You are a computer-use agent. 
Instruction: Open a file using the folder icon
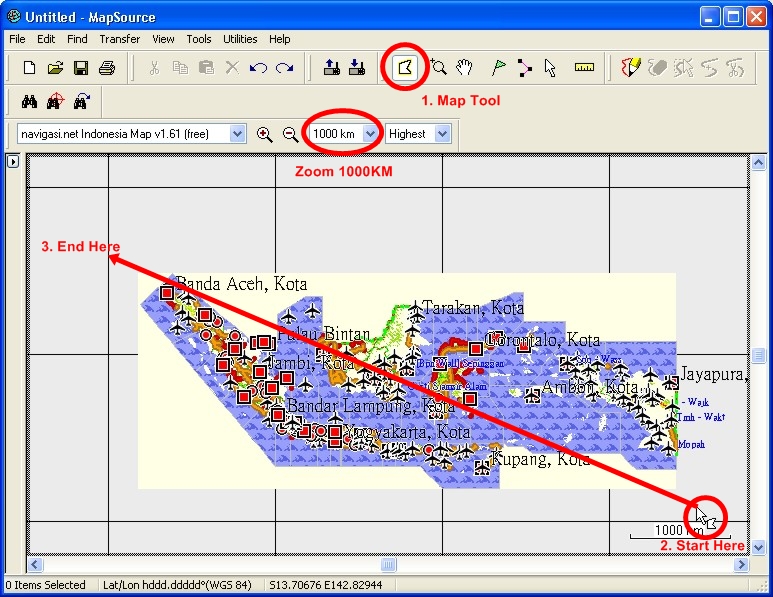point(55,68)
